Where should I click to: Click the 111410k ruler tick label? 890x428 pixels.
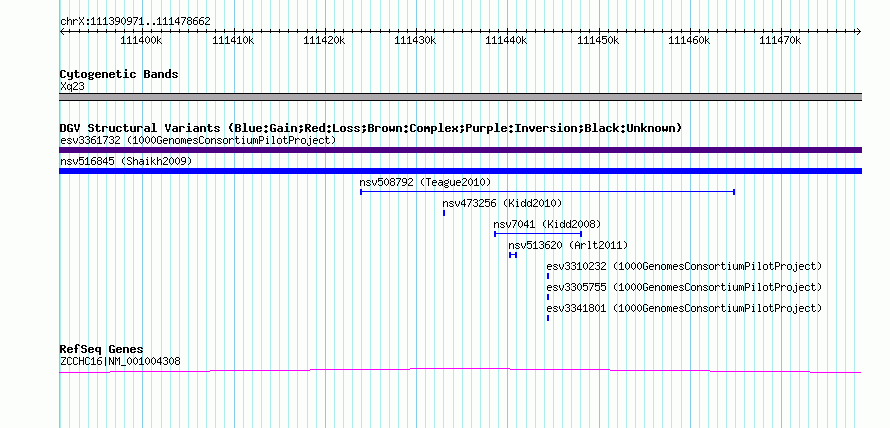click(233, 40)
